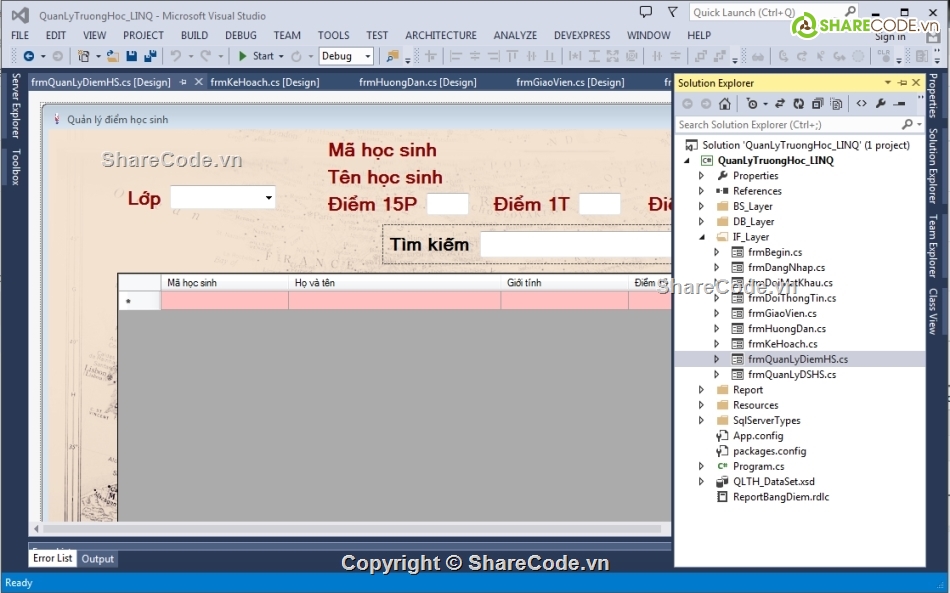Image resolution: width=950 pixels, height=593 pixels.
Task: Open the FILE menu
Action: coord(20,35)
